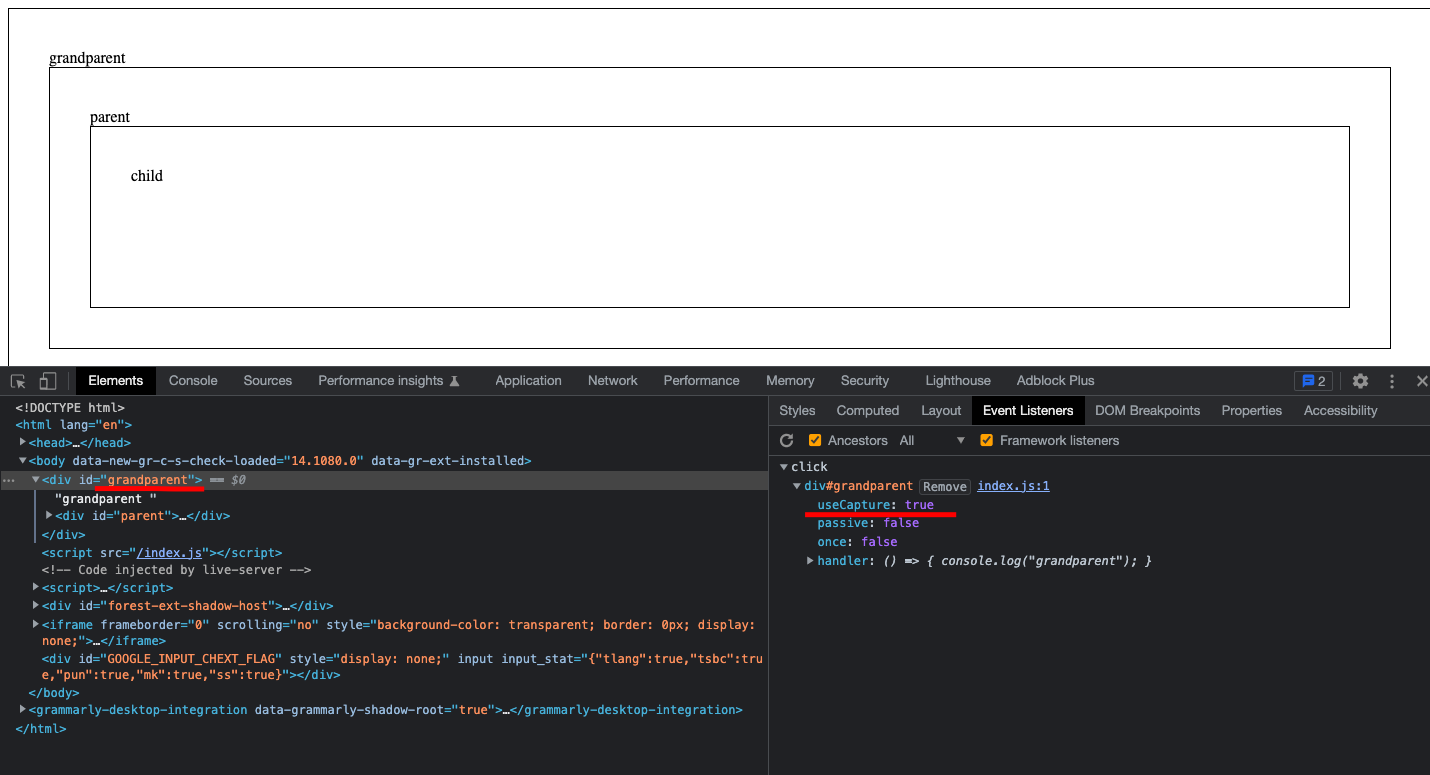Open the Memory tab

[x=790, y=381]
